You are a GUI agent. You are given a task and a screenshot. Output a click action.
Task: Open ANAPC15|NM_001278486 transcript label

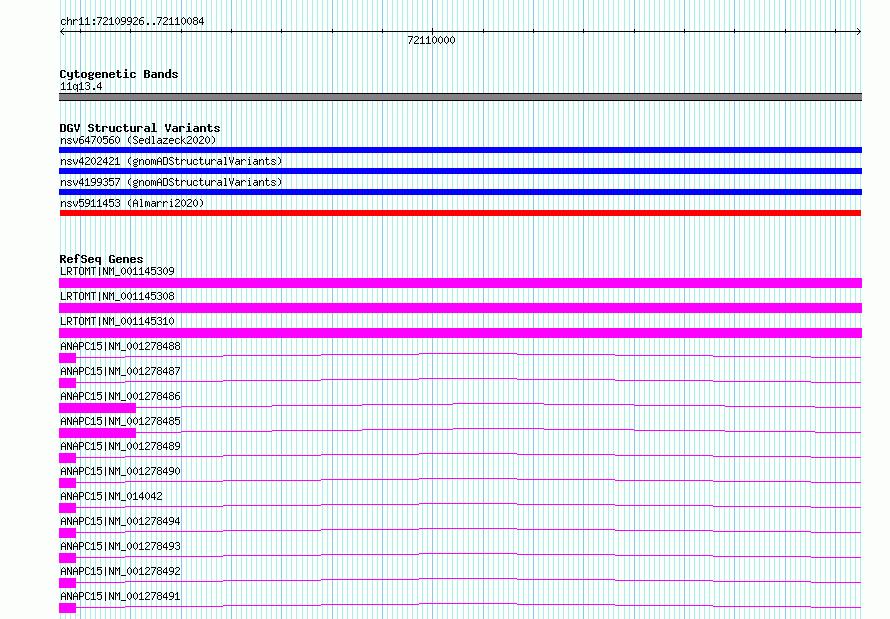coord(120,396)
